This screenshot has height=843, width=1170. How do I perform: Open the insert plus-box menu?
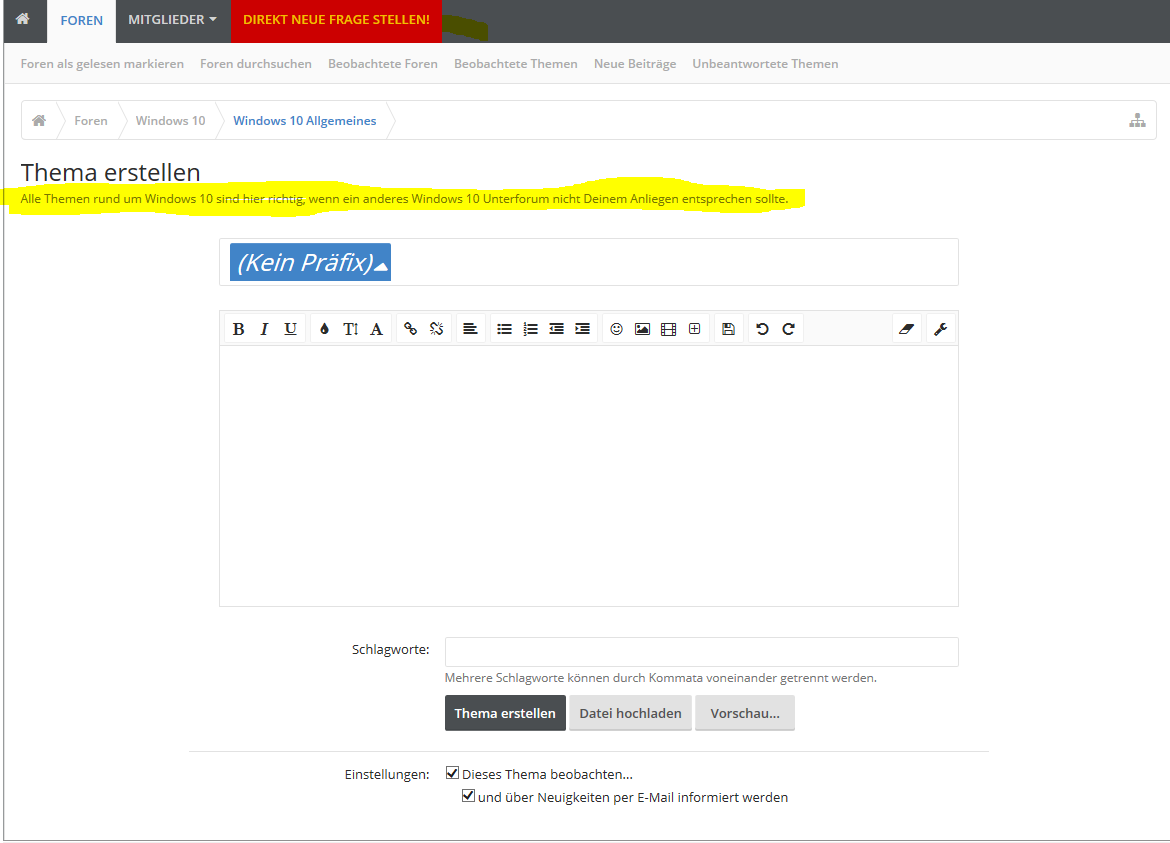click(x=695, y=329)
